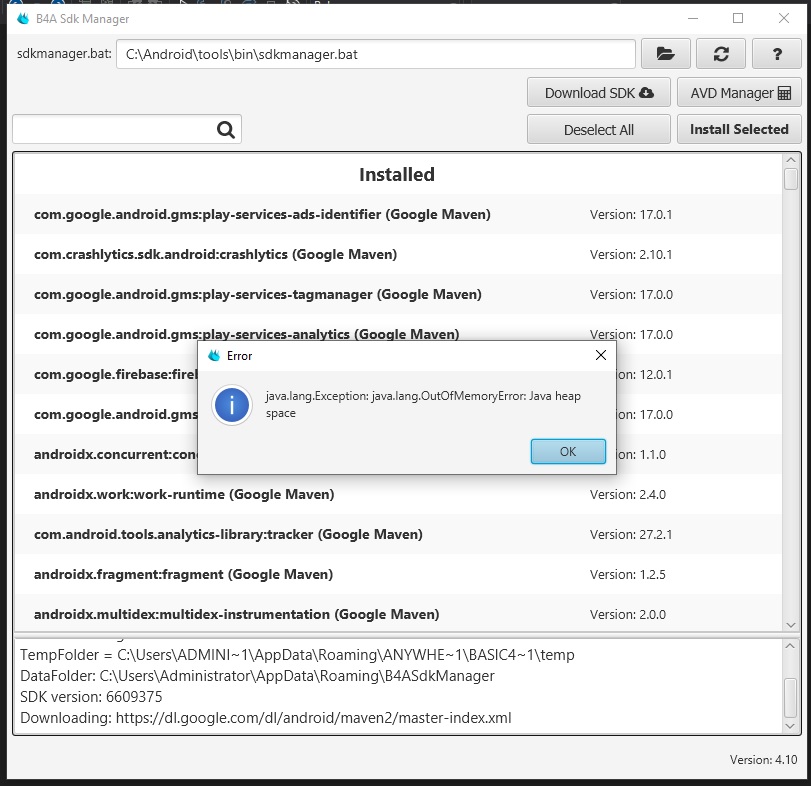811x786 pixels.
Task: Click the sdkmanager.bat: label
Action: coord(64,53)
